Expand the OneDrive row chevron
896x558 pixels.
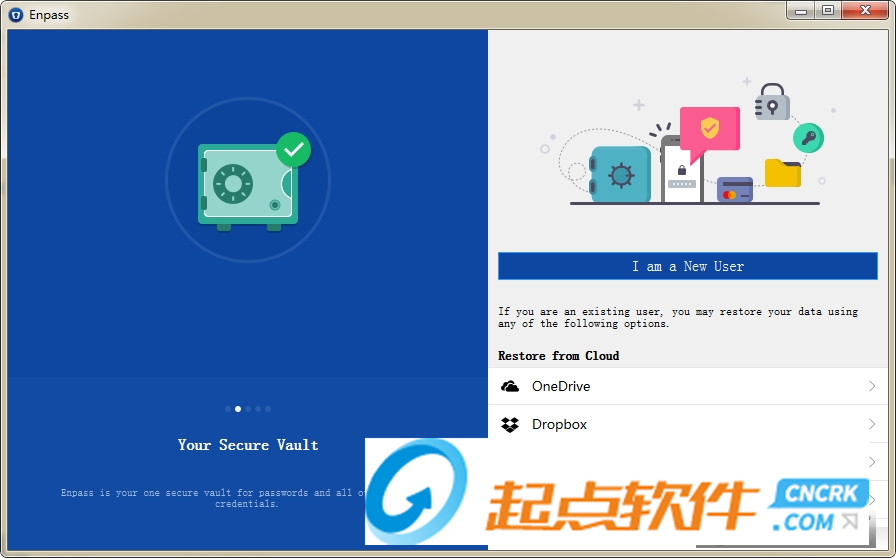[872, 386]
